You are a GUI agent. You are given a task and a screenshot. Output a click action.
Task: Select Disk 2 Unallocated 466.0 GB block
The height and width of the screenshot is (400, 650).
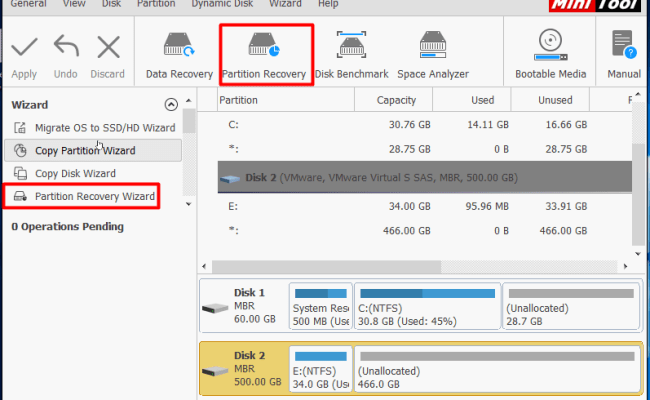pos(497,369)
